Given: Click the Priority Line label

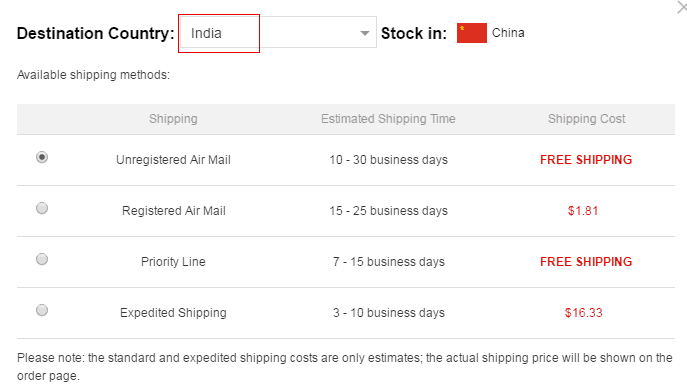Looking at the screenshot, I should point(173,262).
